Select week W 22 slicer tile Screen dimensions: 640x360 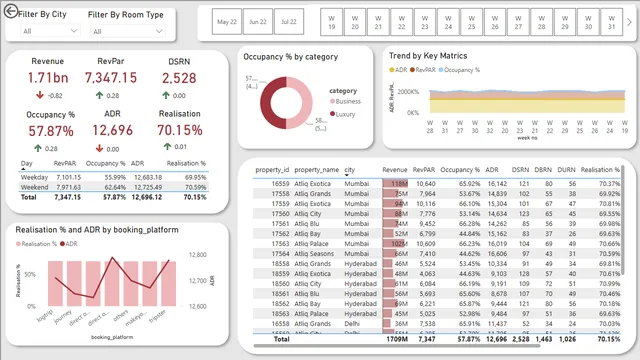(402, 22)
